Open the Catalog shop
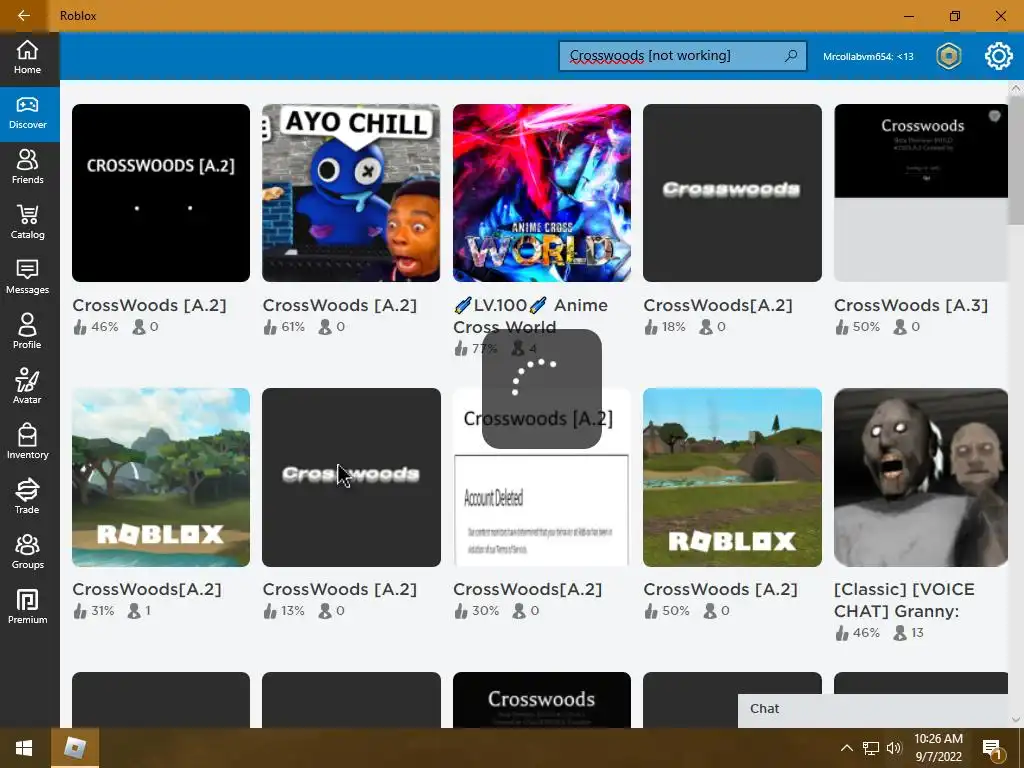This screenshot has height=768, width=1024. point(27,223)
